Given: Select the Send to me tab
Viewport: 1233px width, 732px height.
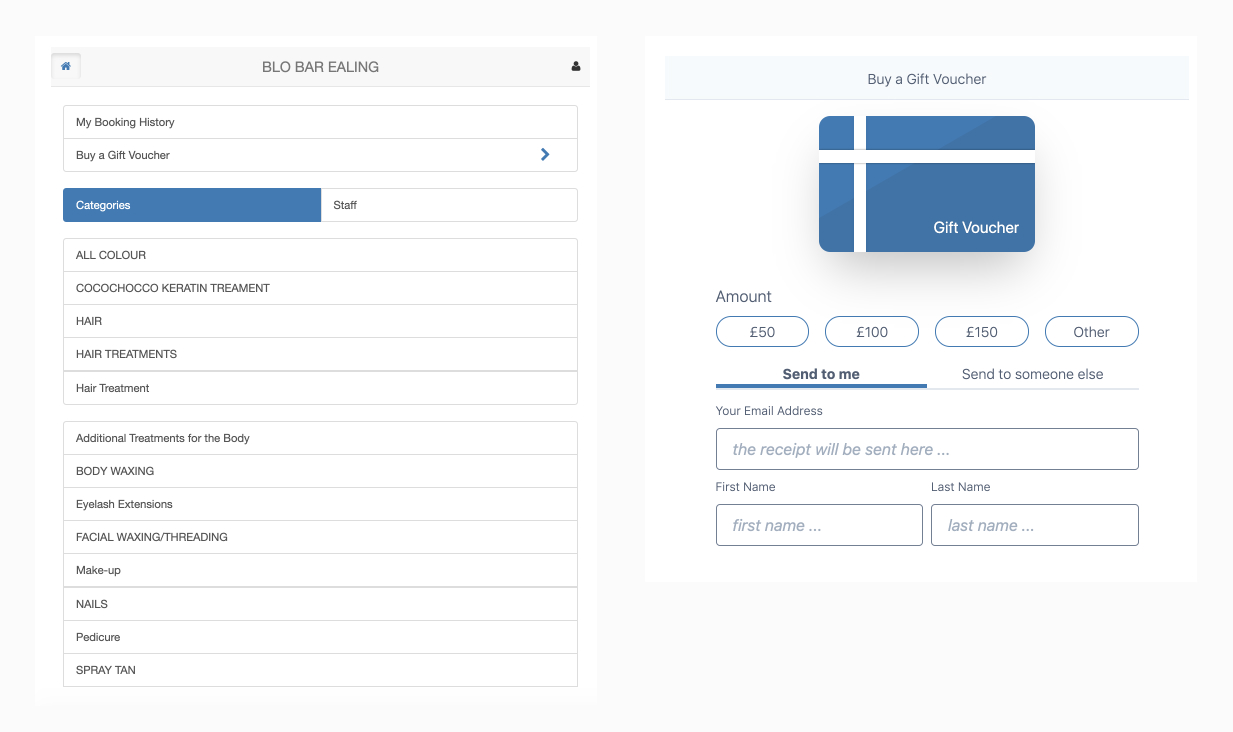Looking at the screenshot, I should tap(821, 374).
